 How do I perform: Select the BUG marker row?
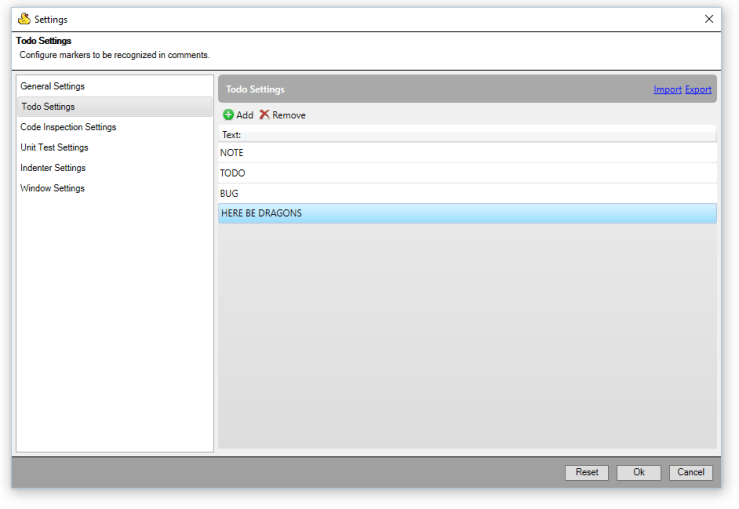468,193
